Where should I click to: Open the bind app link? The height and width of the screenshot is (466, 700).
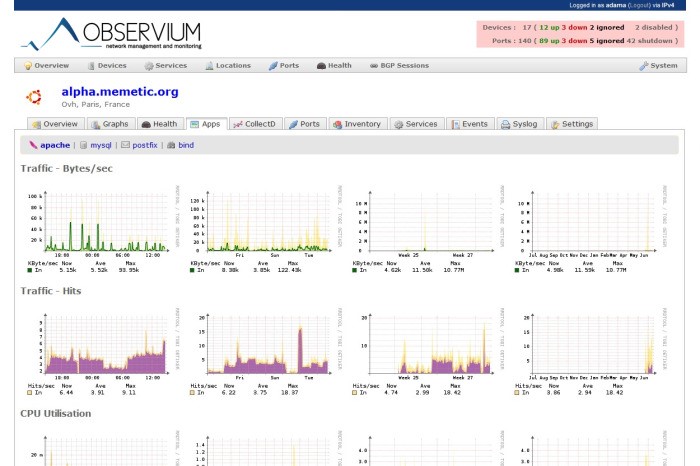tap(186, 145)
